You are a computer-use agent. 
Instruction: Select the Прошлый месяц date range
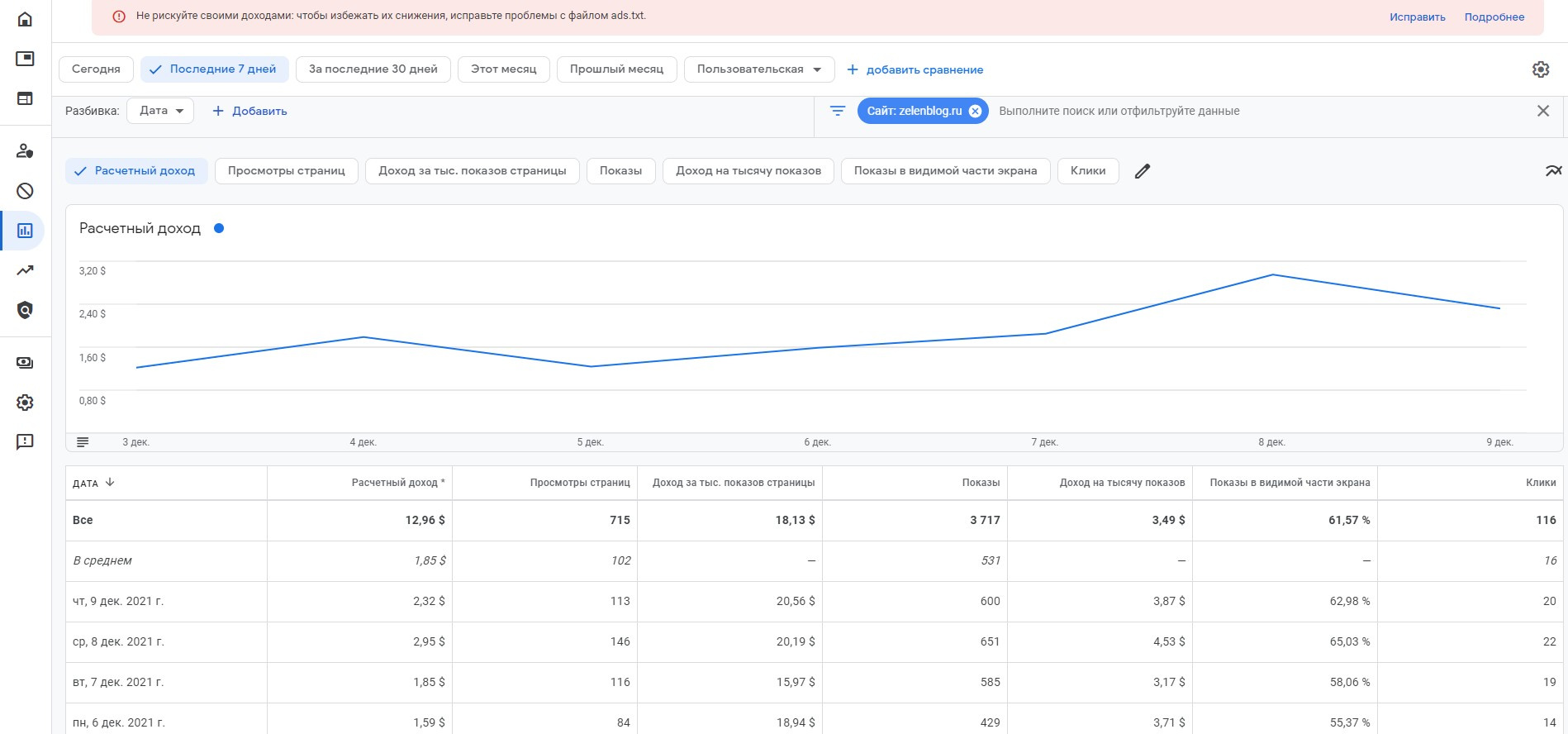(616, 69)
